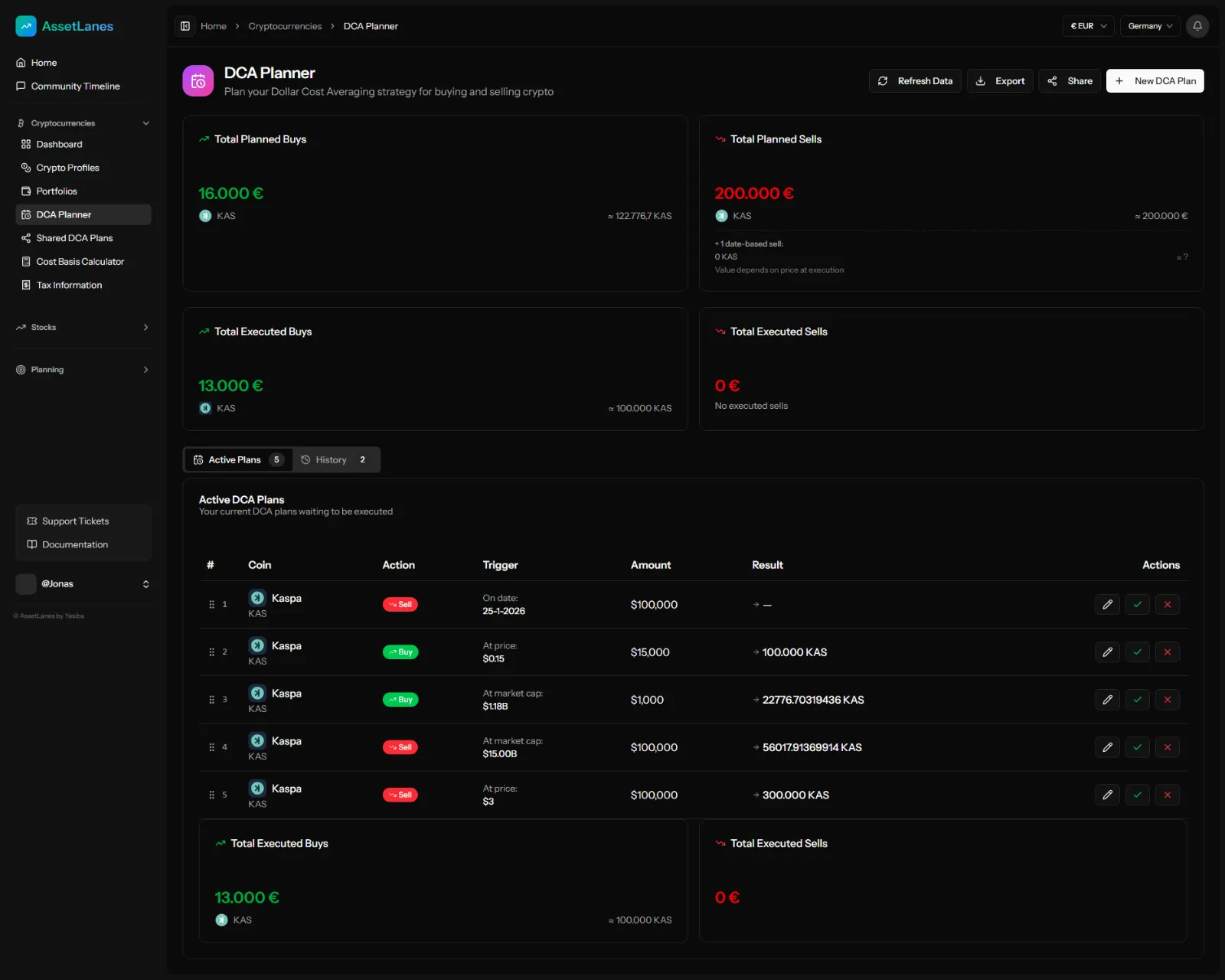Open the EUR currency dropdown

(1088, 26)
